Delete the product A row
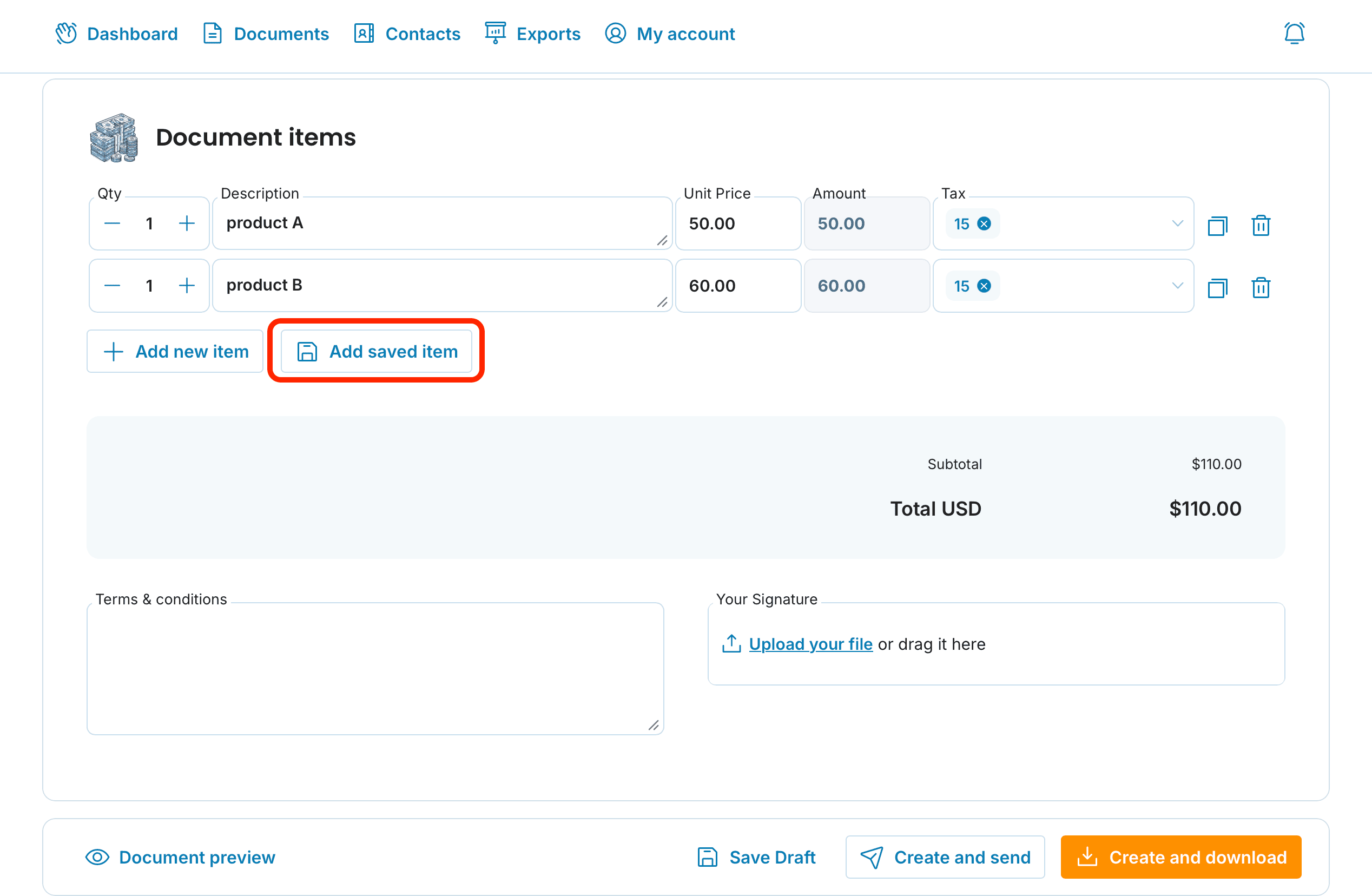1372x896 pixels. [x=1261, y=225]
